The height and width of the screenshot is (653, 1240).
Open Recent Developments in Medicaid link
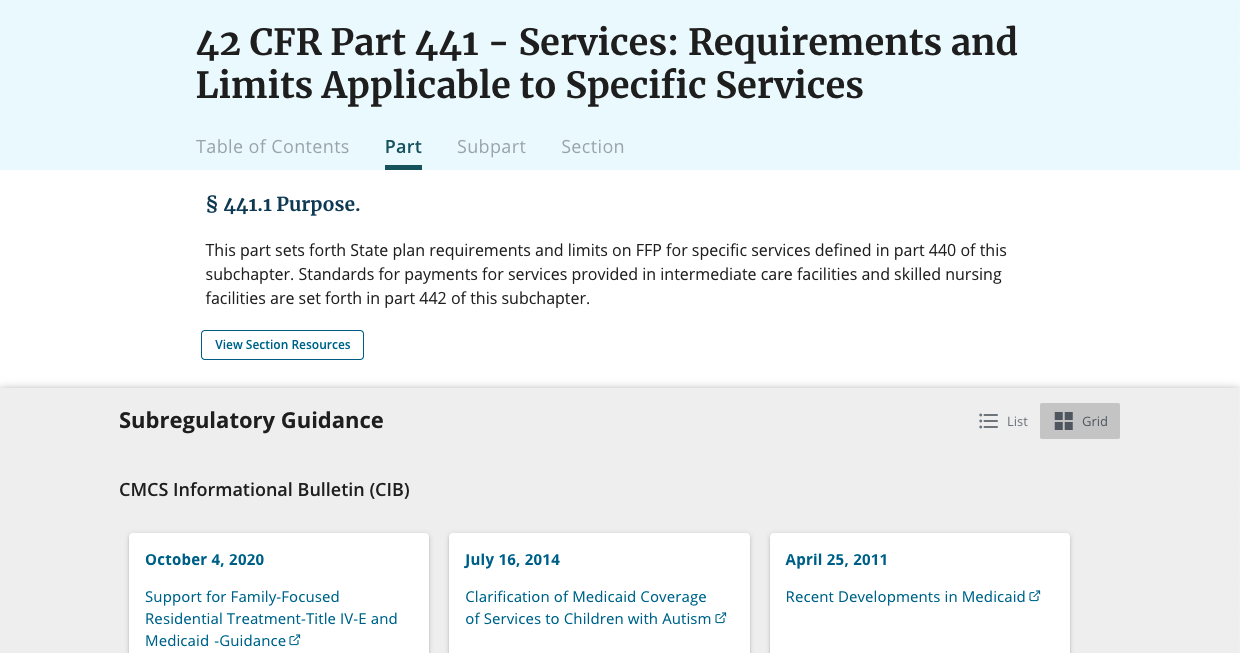click(913, 596)
